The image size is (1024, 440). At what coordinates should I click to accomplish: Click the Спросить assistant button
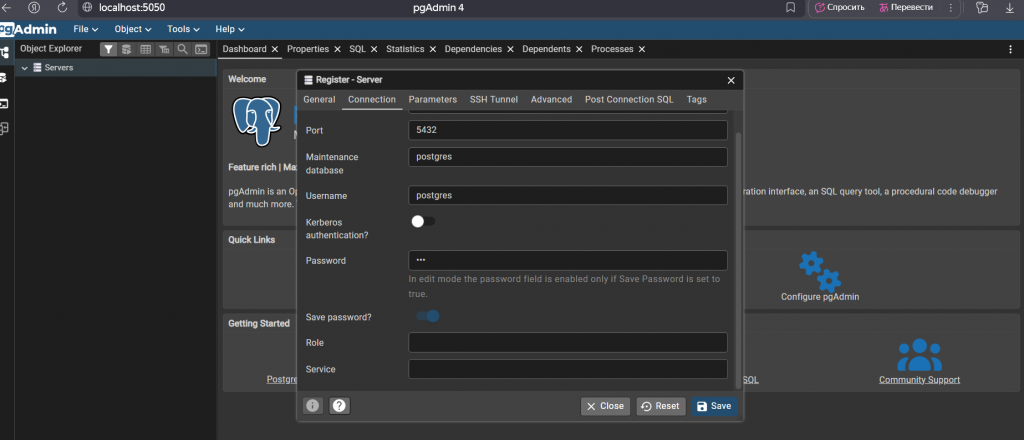[x=840, y=8]
